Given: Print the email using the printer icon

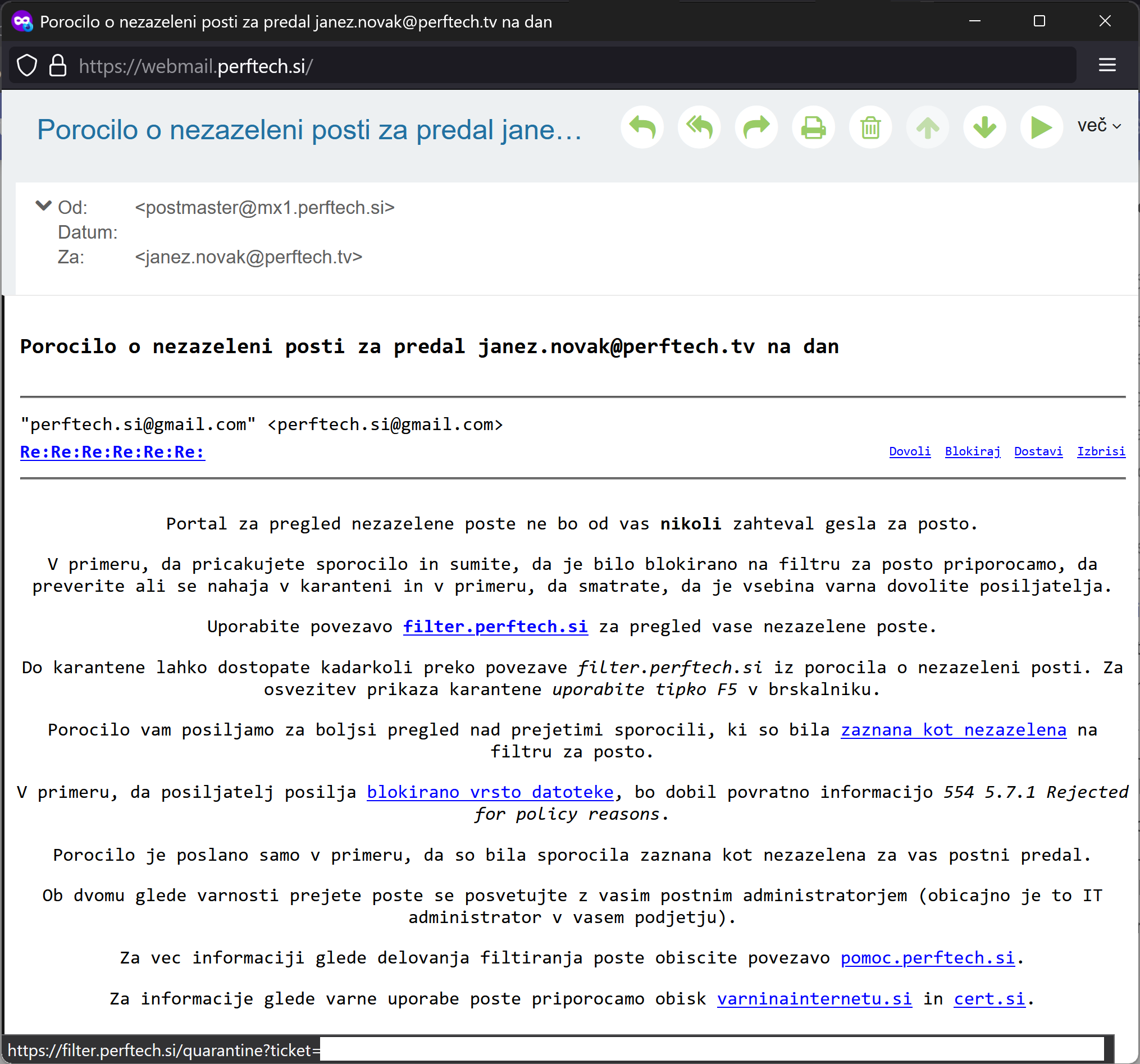Looking at the screenshot, I should (x=813, y=127).
